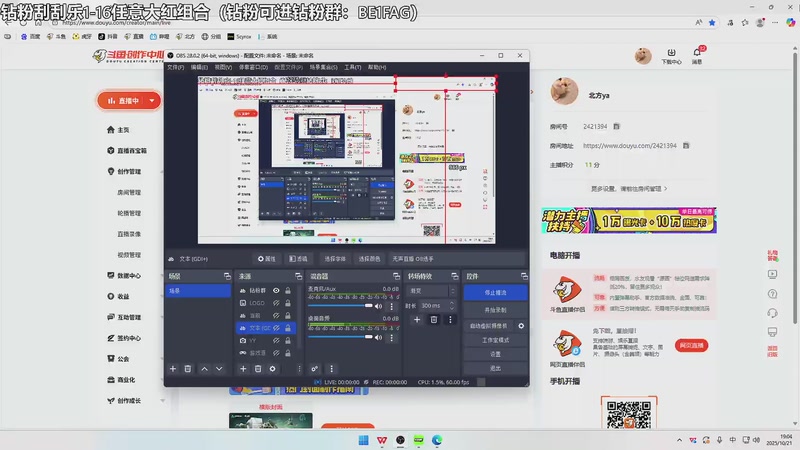The height and width of the screenshot is (450, 800).
Task: Show the hidden LOGO source
Action: pyautogui.click(x=276, y=303)
